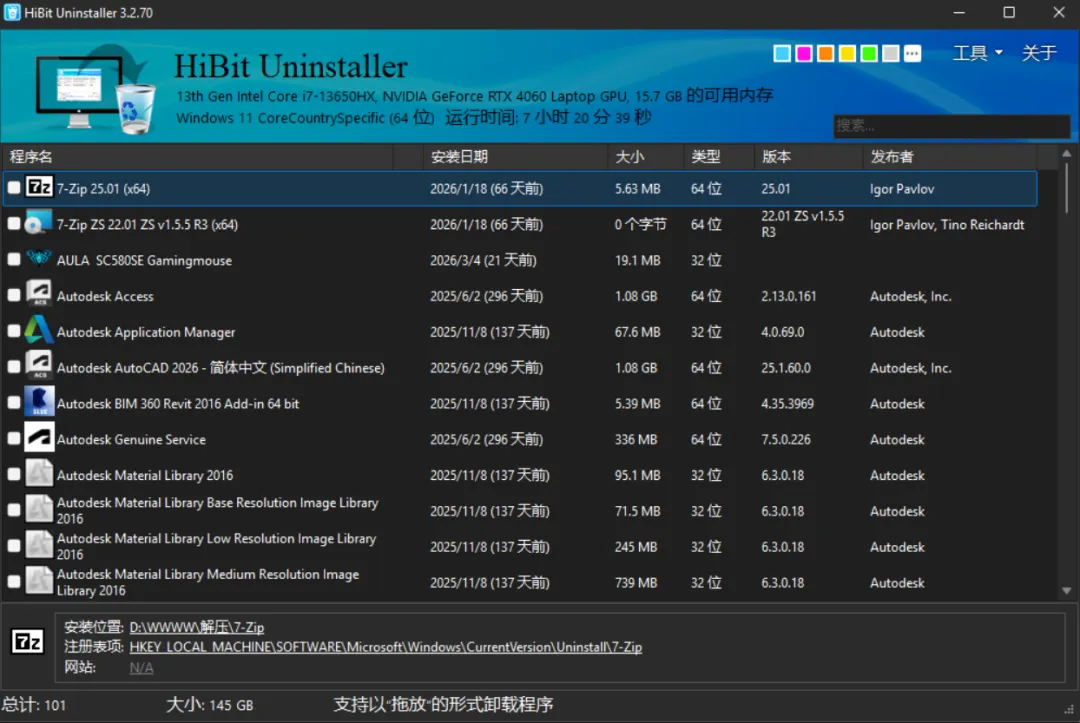
Task: Tick checkbox for 7-Zip ZS 22.01
Action: [x=14, y=224]
